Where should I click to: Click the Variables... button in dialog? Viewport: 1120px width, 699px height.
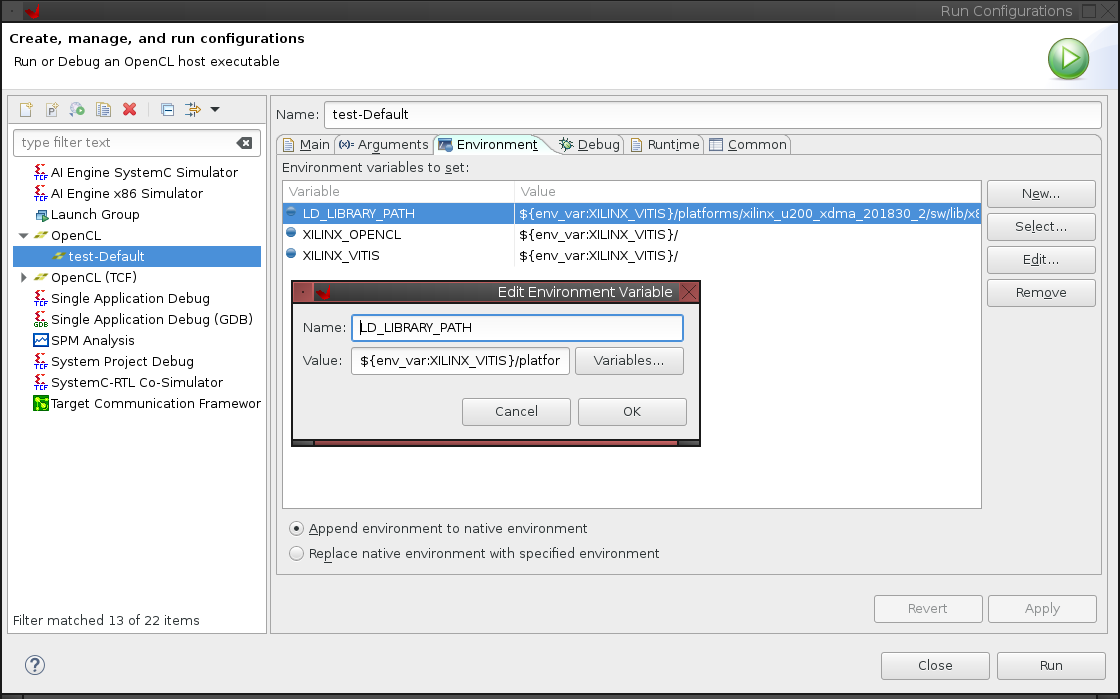click(628, 361)
